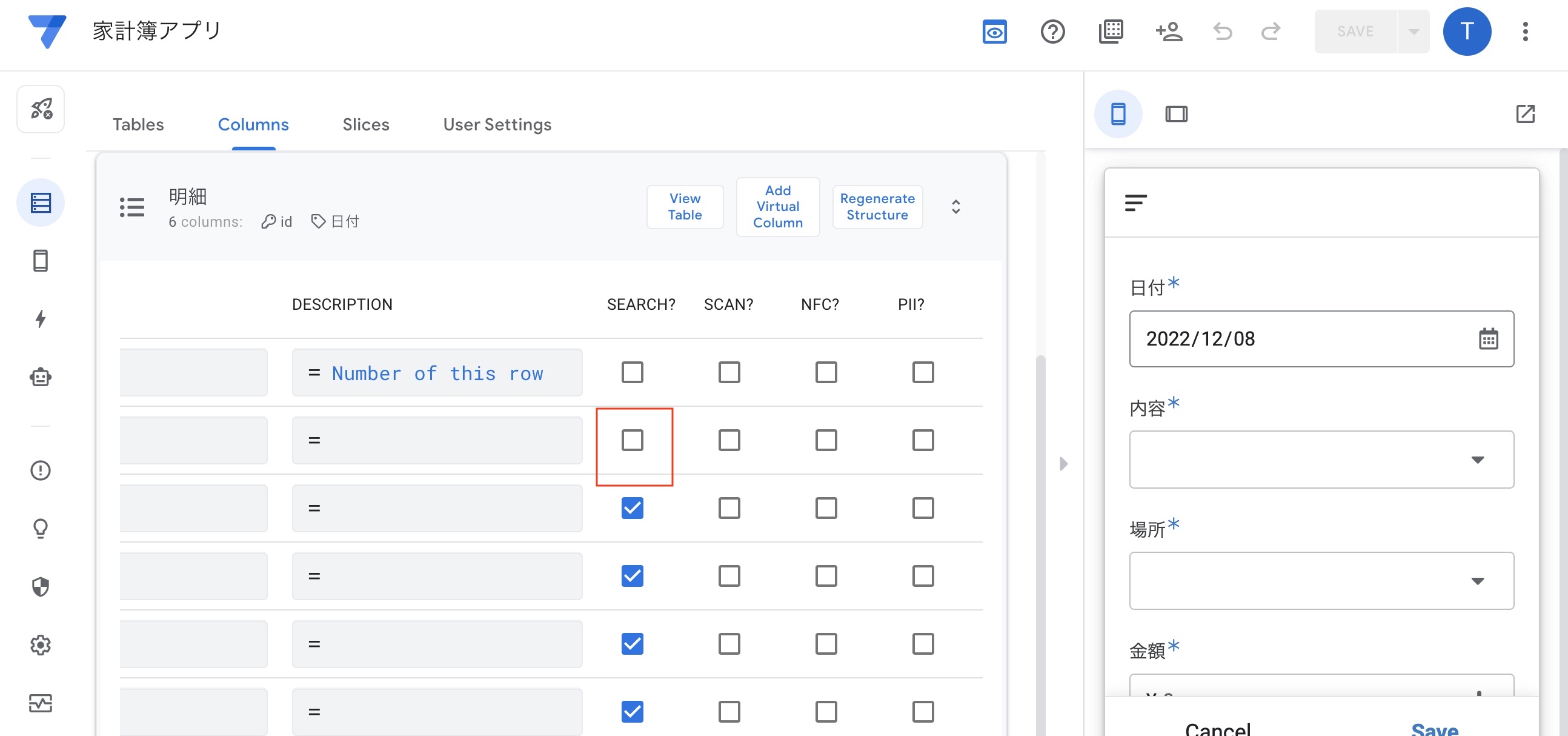Viewport: 1568px width, 736px height.
Task: Open the 場所 dropdown in preview
Action: coord(1321,581)
